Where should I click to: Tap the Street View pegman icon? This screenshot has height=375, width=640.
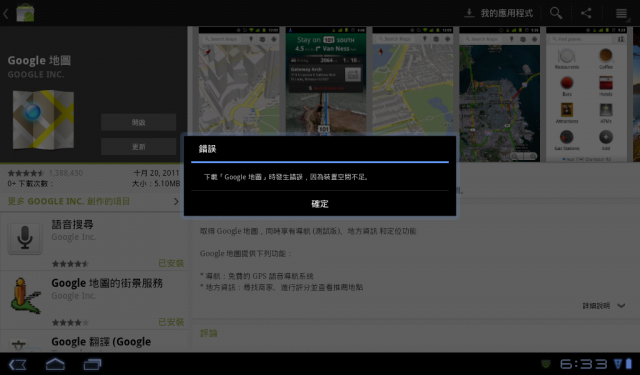[25, 296]
